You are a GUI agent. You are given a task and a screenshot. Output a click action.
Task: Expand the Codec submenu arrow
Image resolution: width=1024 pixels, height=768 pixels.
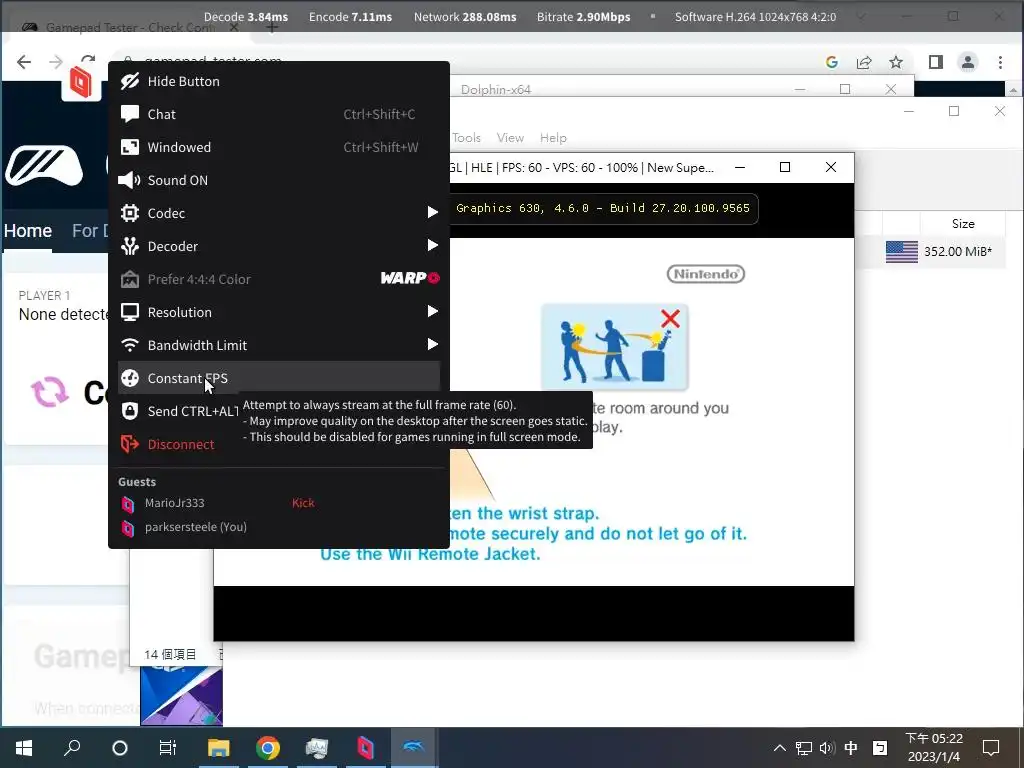coord(432,212)
